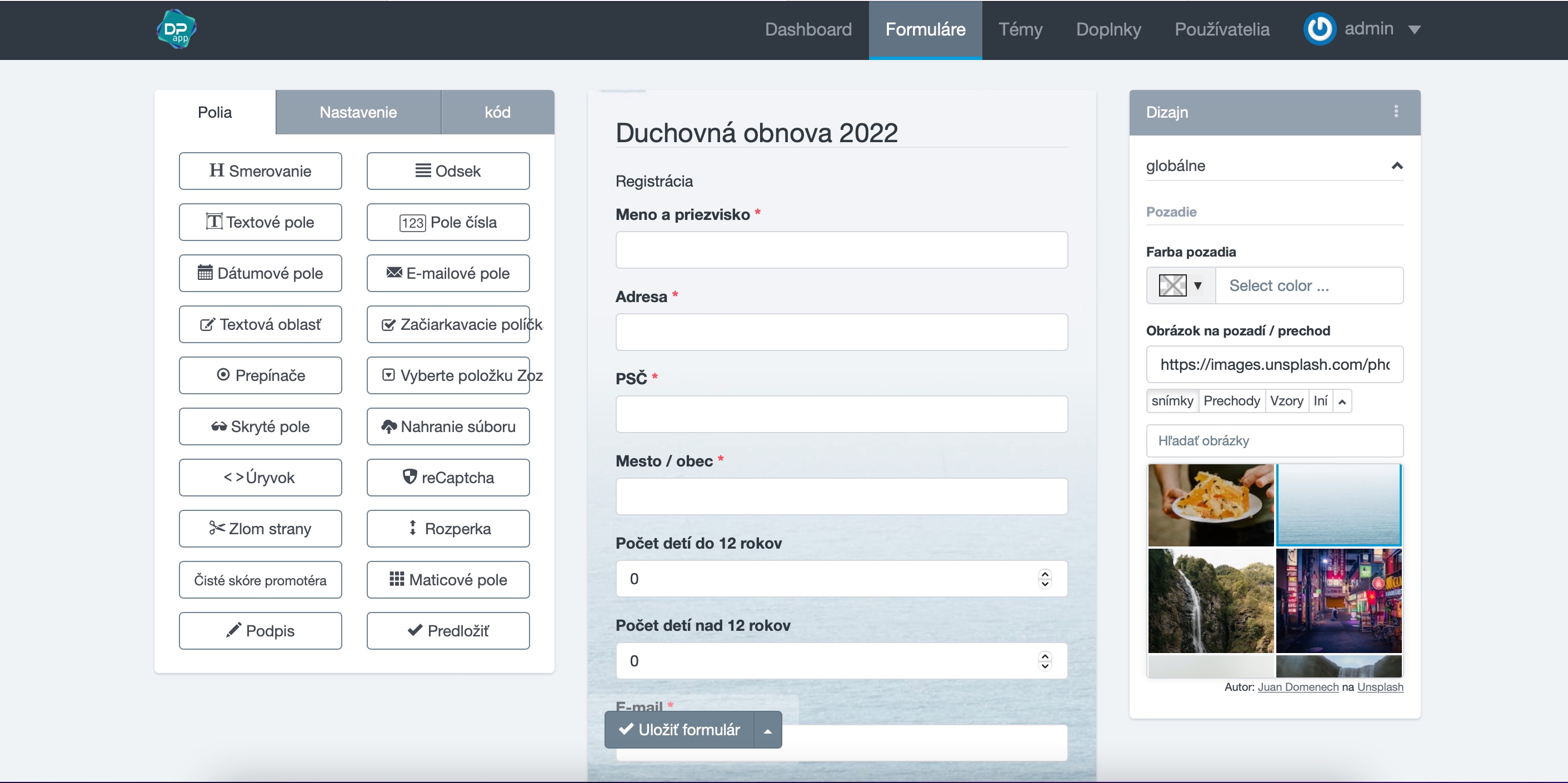Increment the Počet detí do 12 rokov stepper
The width and height of the screenshot is (1568, 783).
click(1045, 574)
